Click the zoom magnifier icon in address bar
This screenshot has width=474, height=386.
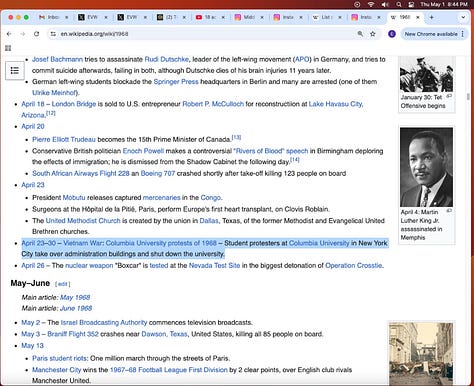click(360, 34)
